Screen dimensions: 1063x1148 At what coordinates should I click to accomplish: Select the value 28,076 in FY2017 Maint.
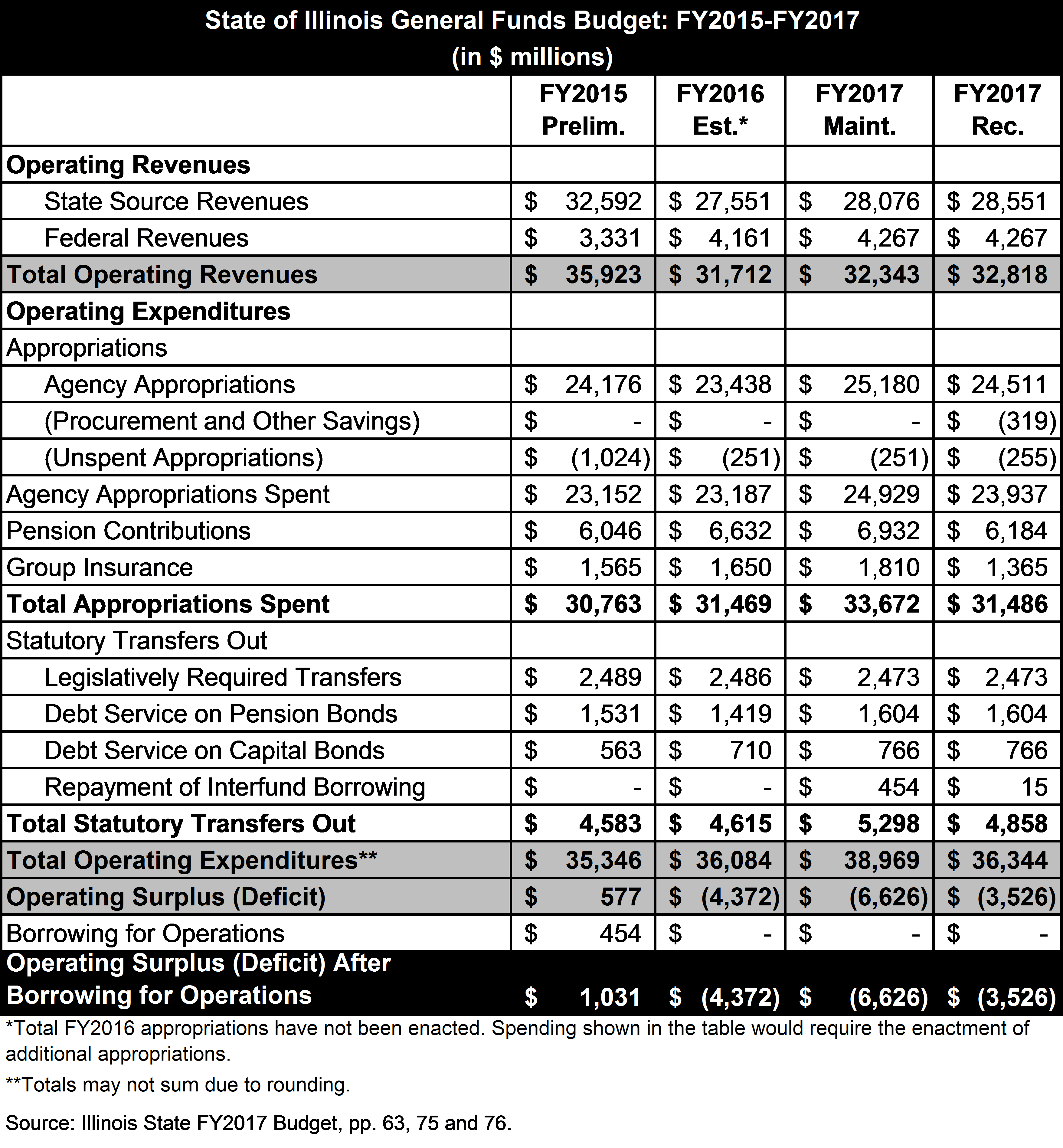pos(881,201)
